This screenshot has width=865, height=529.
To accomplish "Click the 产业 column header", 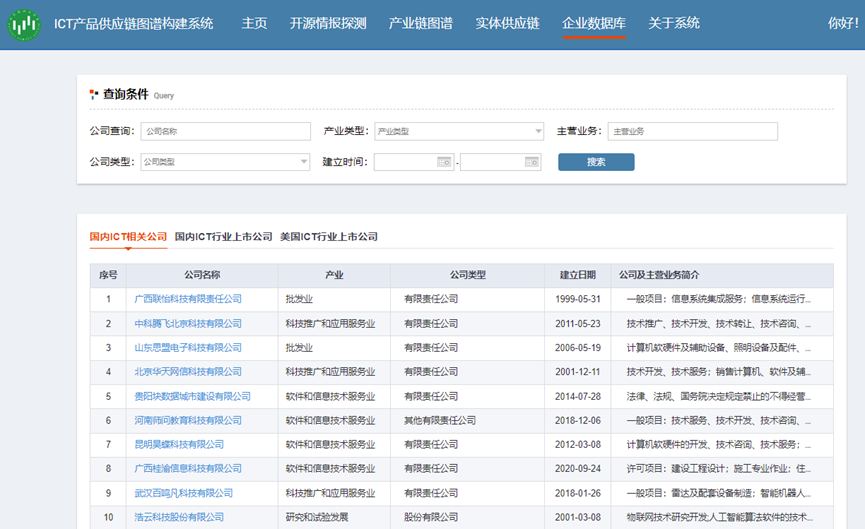I will coord(334,275).
